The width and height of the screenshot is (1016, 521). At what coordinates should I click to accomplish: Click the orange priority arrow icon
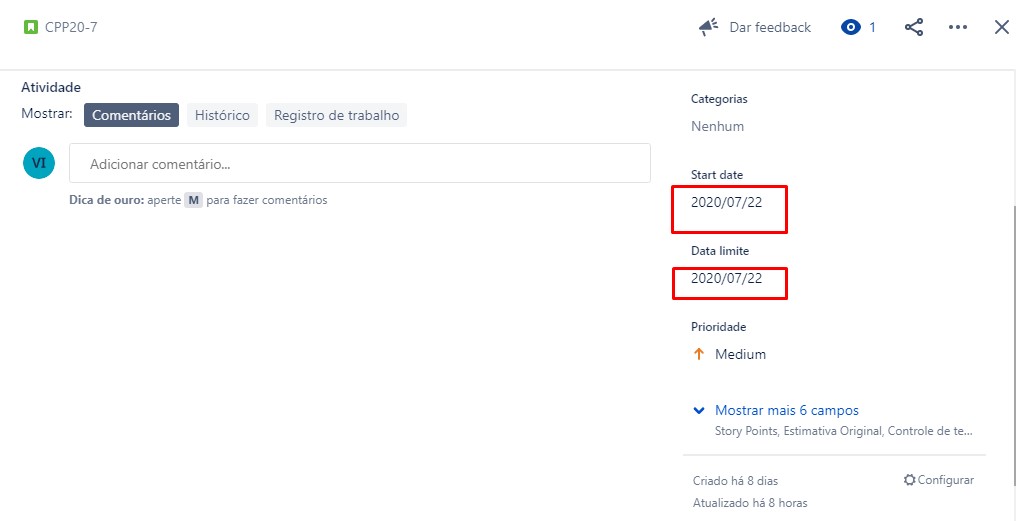click(x=698, y=354)
